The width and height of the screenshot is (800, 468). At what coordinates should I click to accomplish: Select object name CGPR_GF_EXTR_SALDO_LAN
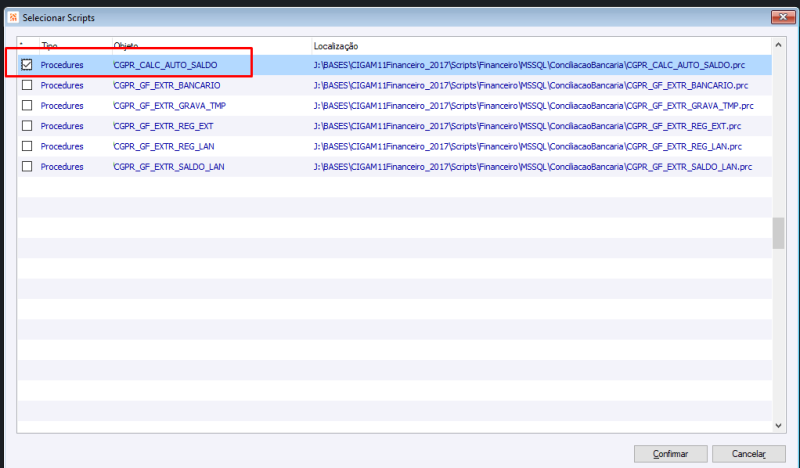click(169, 167)
